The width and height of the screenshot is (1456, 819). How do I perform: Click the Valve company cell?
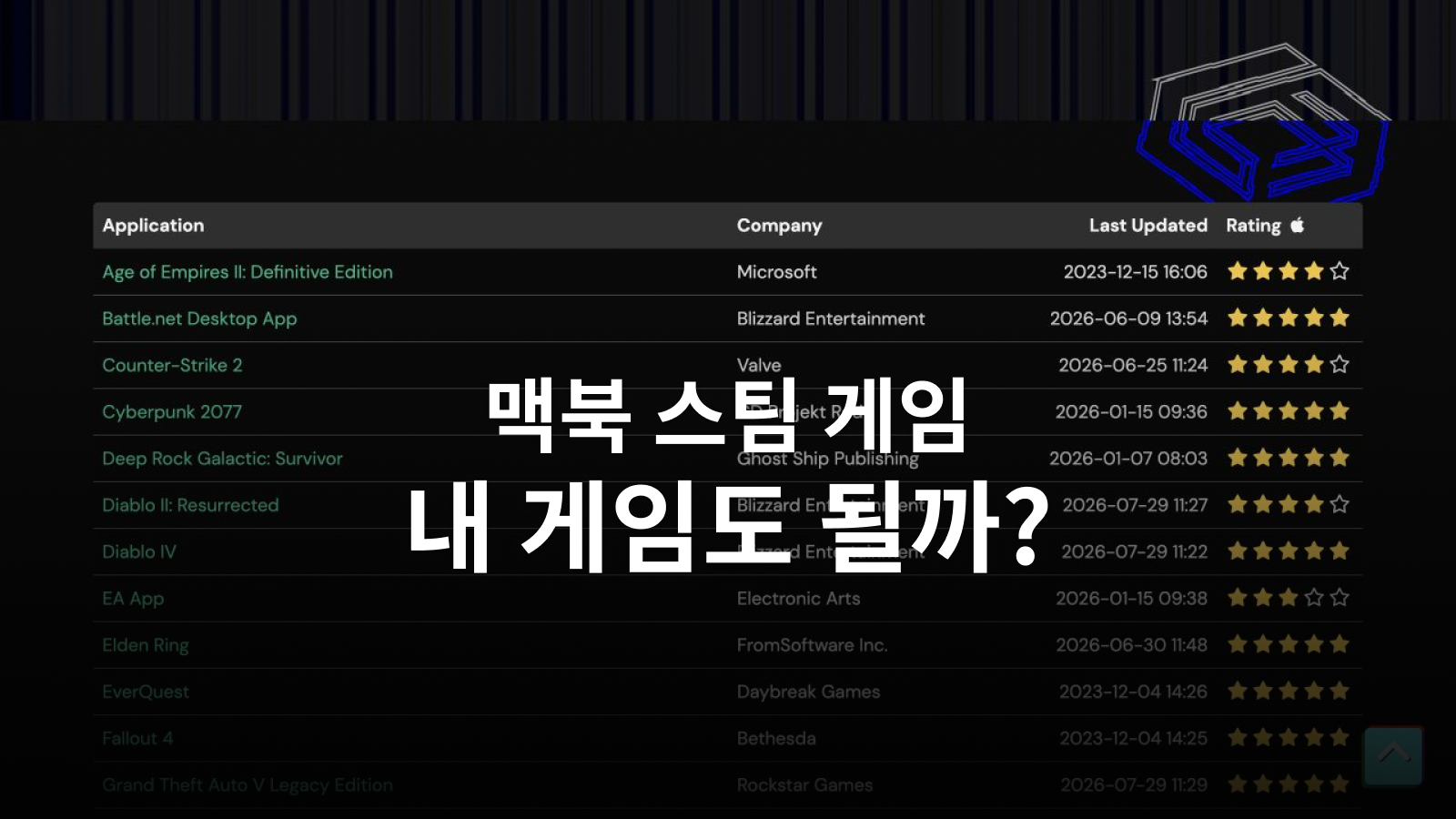click(x=759, y=365)
